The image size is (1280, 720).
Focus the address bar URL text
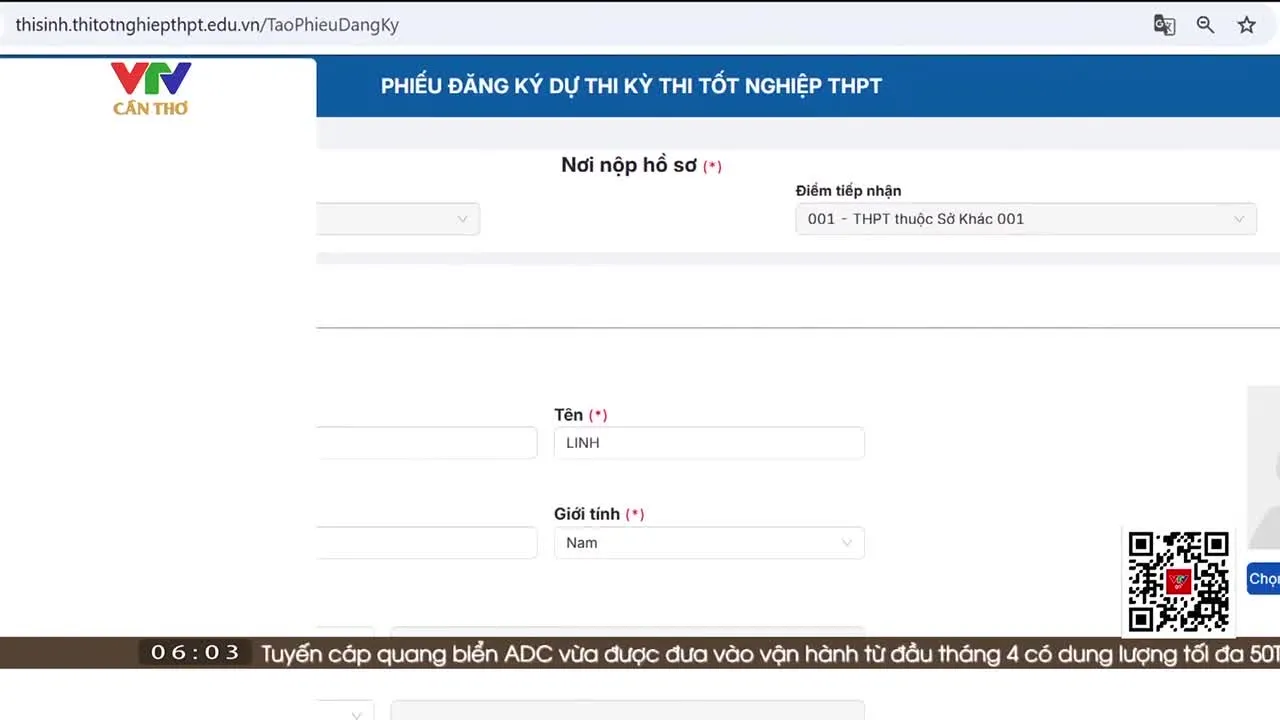point(207,25)
